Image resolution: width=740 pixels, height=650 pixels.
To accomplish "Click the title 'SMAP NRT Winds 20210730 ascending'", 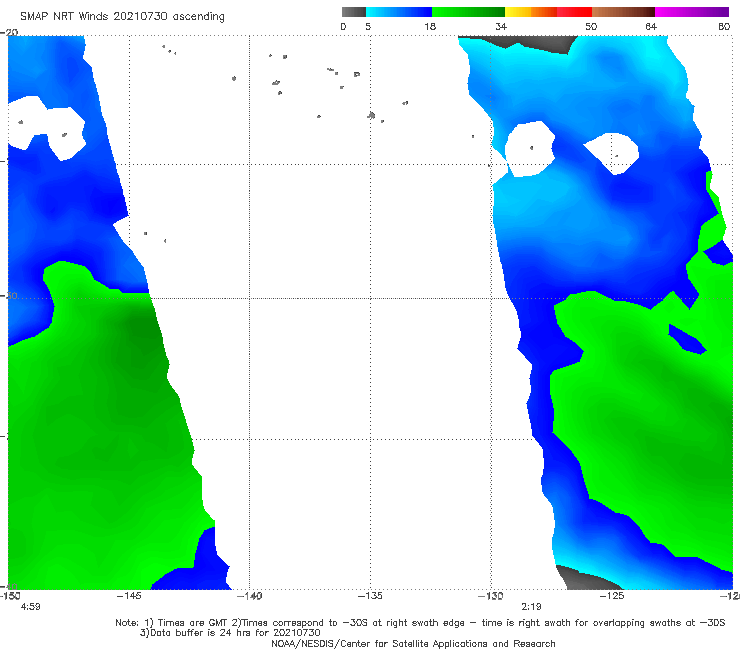I will pyautogui.click(x=122, y=17).
